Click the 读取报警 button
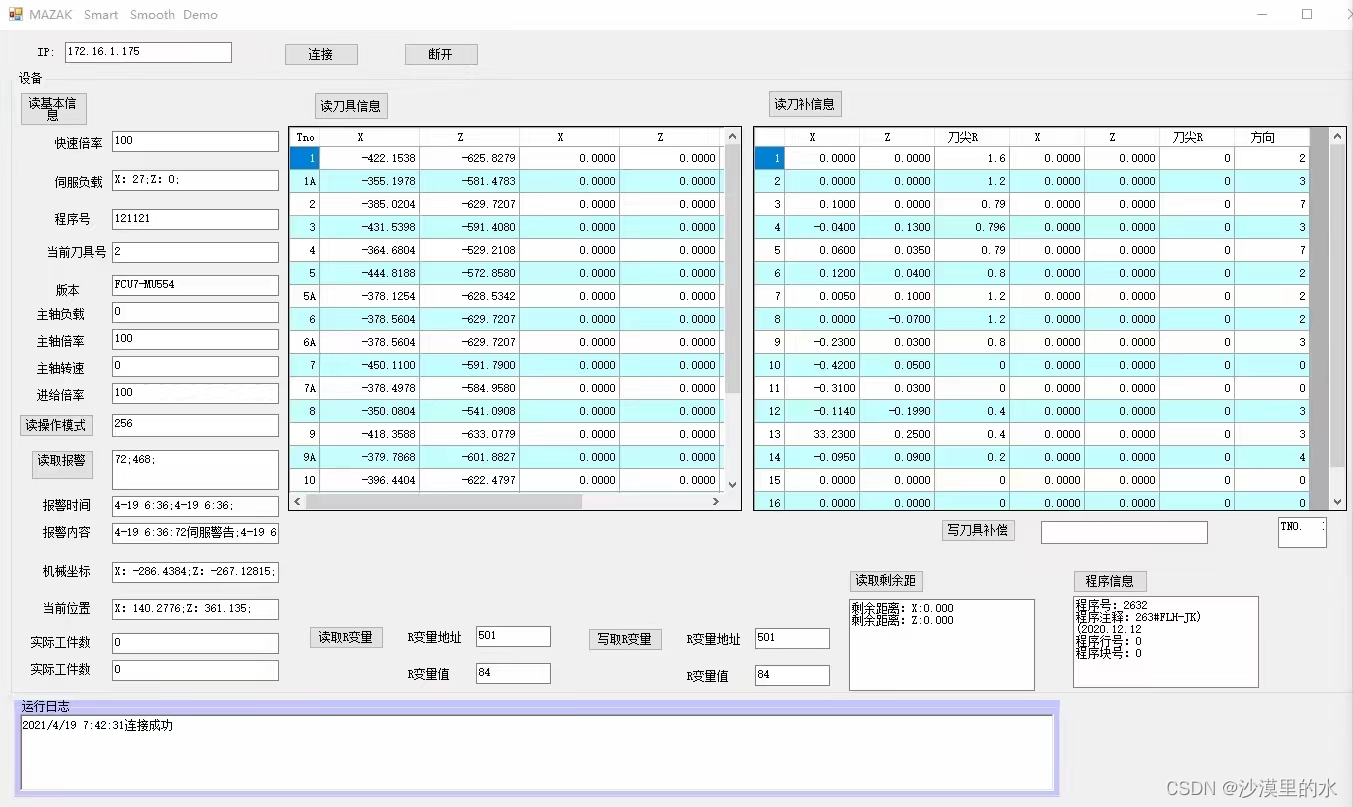 (x=62, y=464)
